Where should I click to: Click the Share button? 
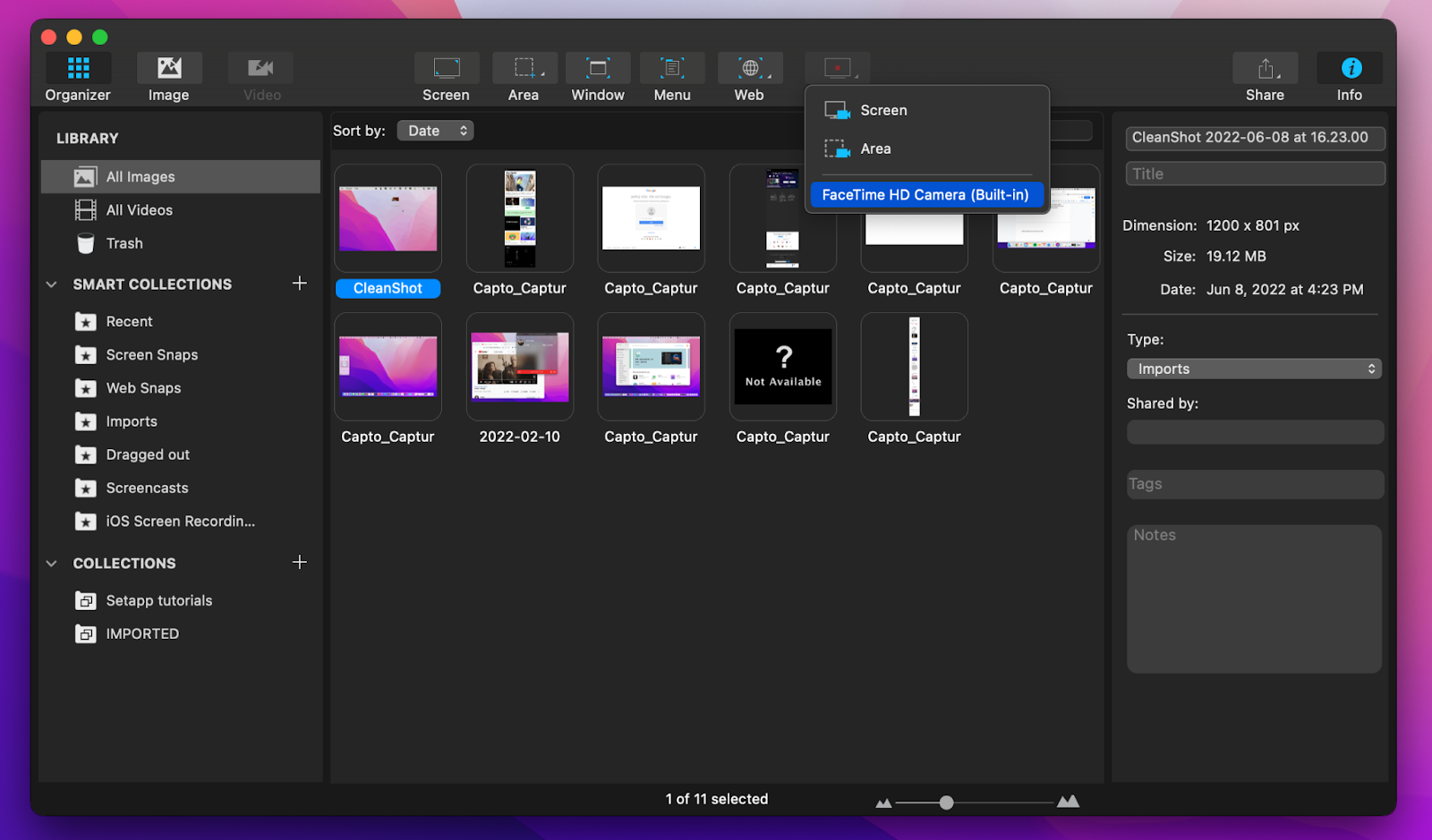(x=1264, y=76)
